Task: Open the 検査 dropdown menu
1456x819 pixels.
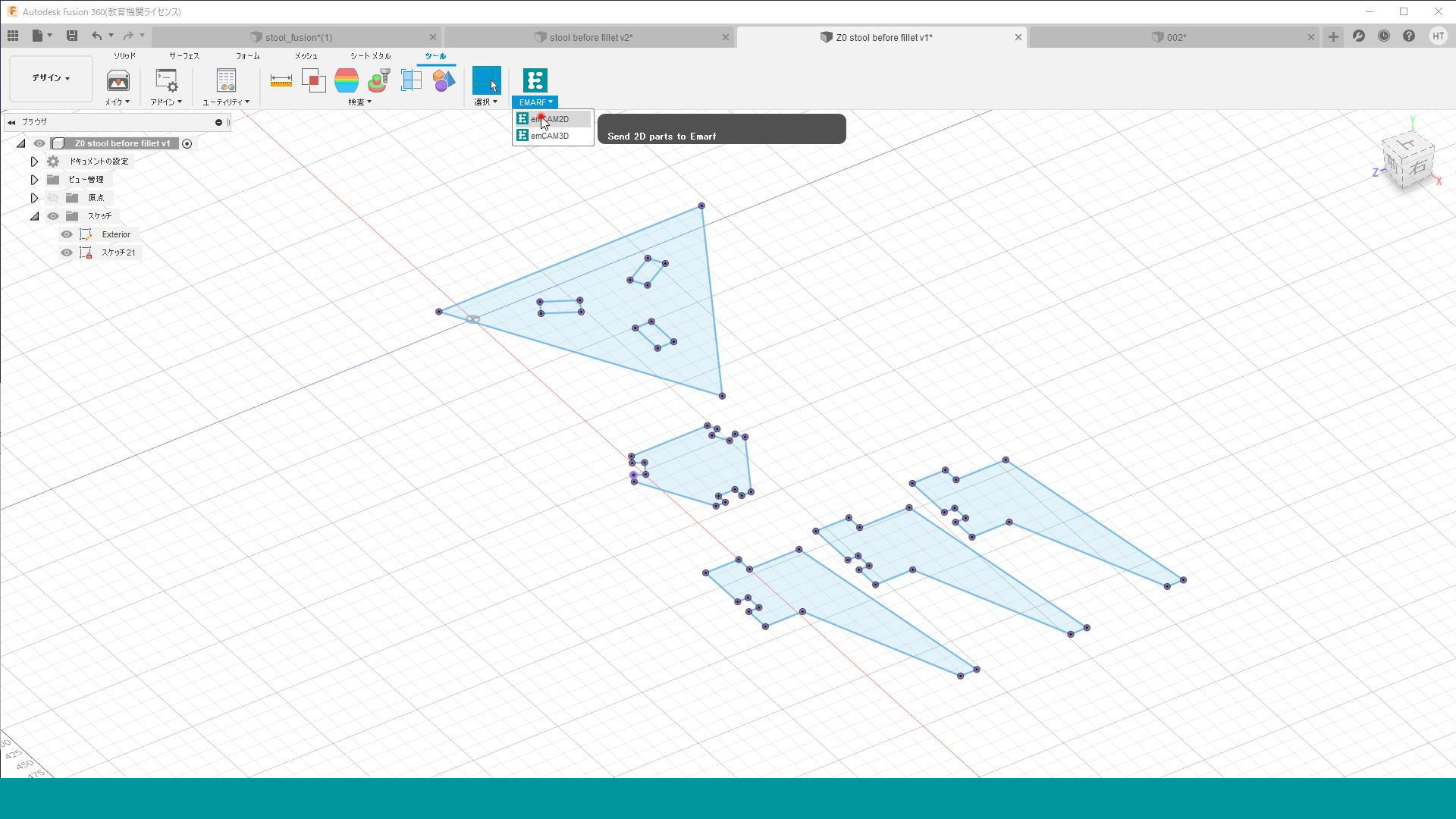Action: pos(360,102)
